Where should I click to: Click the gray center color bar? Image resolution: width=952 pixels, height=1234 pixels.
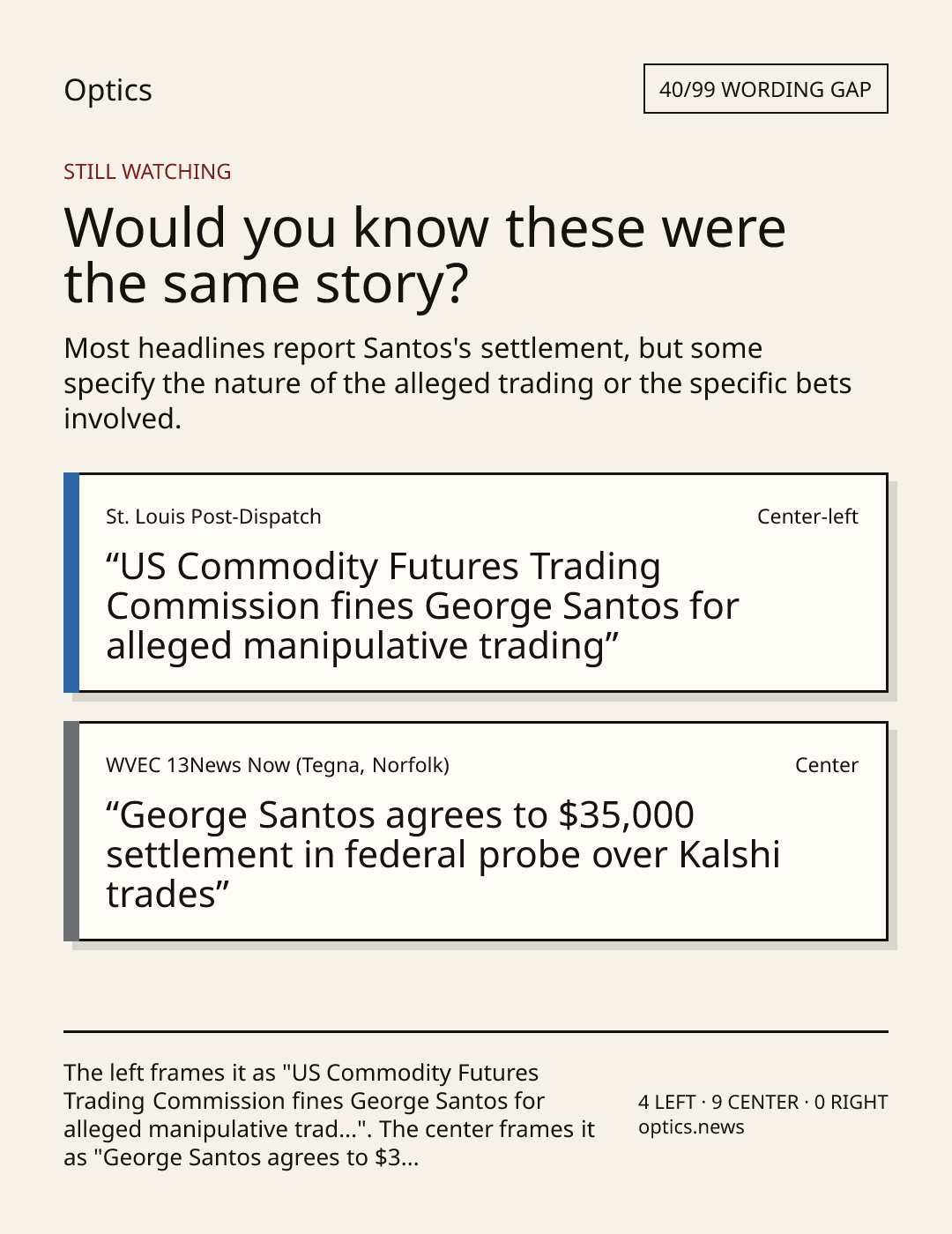tap(71, 831)
